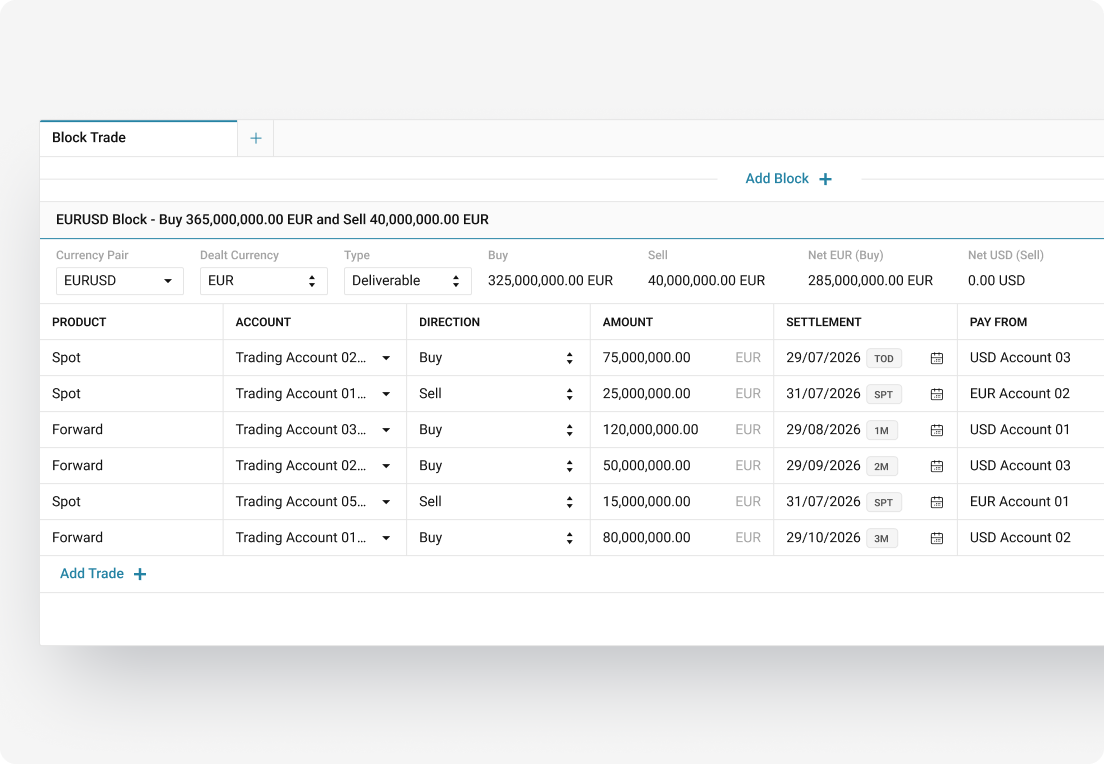Image resolution: width=1104 pixels, height=764 pixels.
Task: Click the EURUSD Block summary title
Action: pos(272,220)
